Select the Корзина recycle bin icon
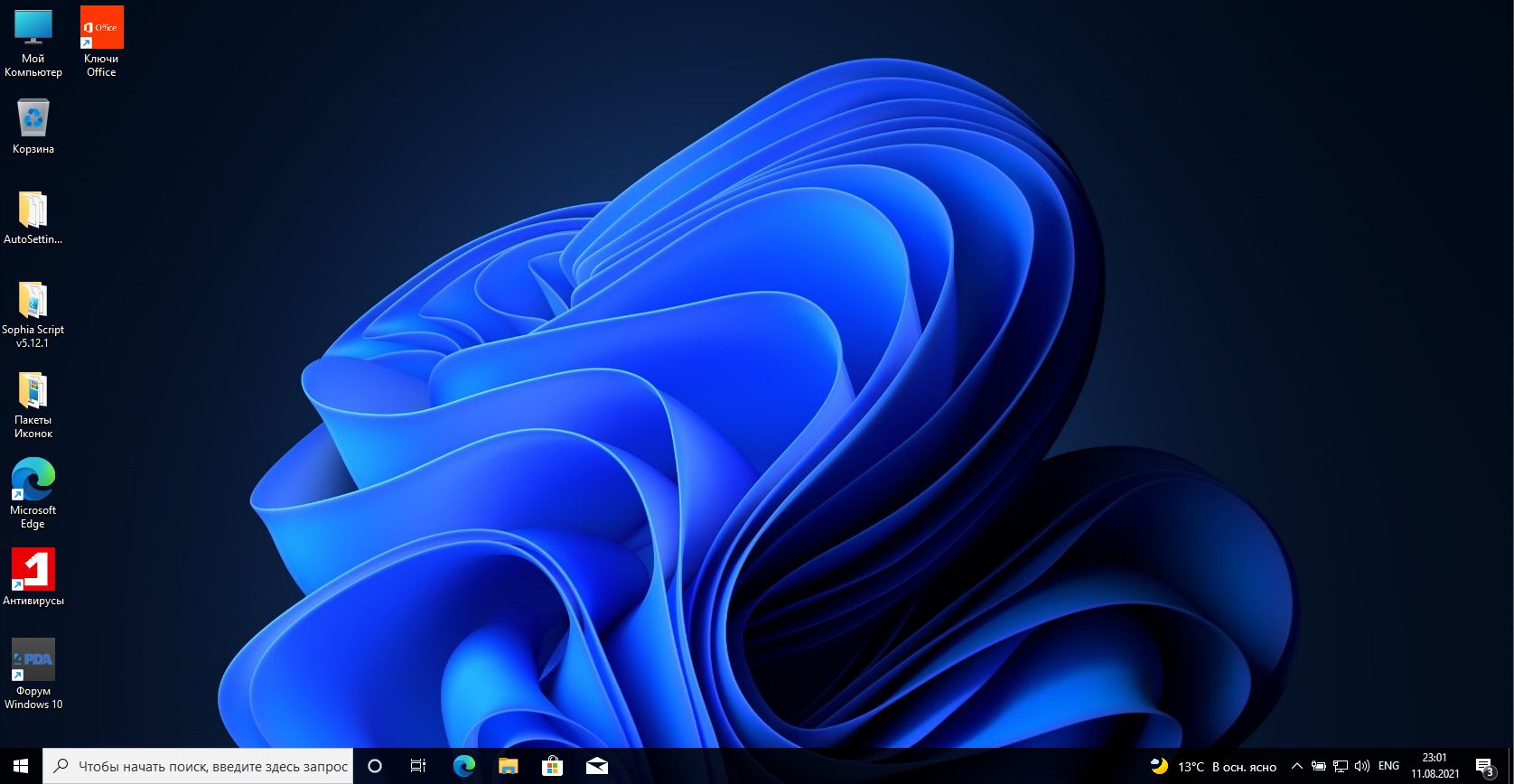 (33, 126)
